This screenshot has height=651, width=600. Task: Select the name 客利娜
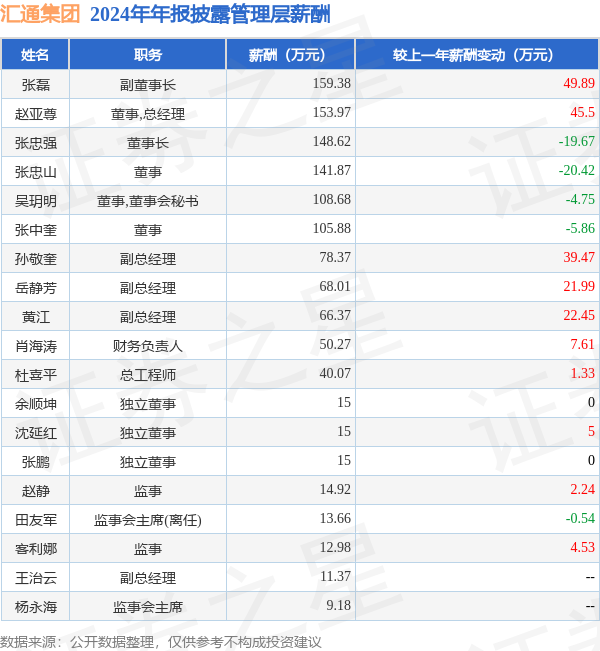(36, 549)
